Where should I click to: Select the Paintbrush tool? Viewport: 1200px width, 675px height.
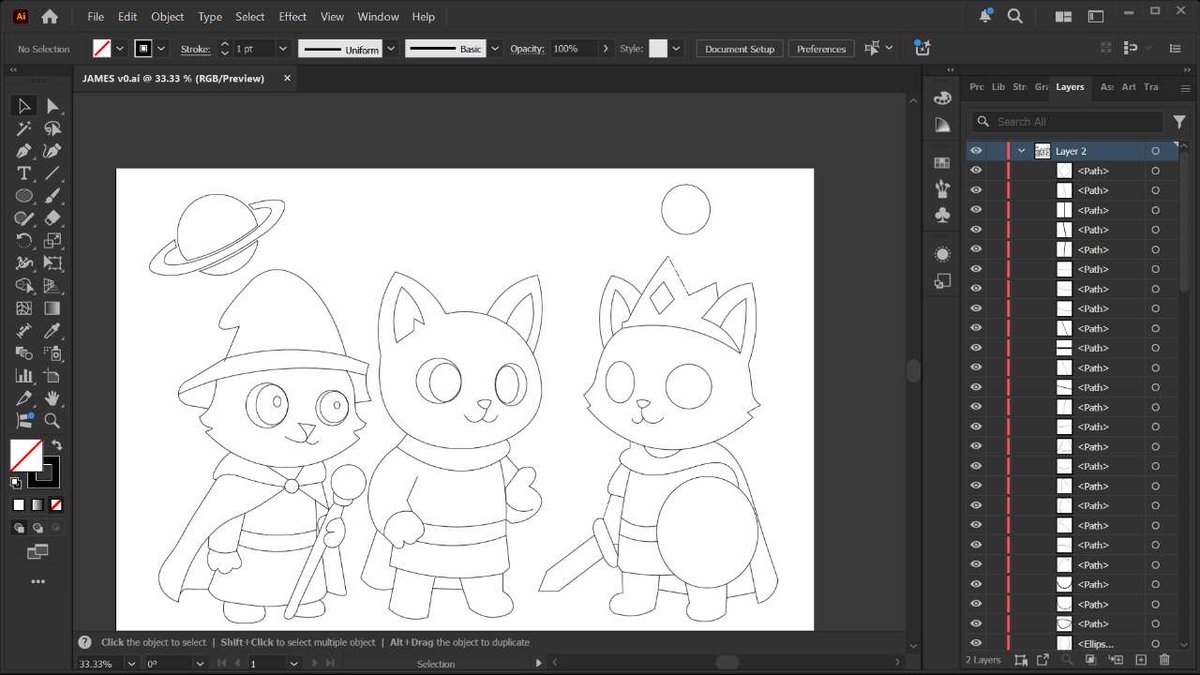(x=53, y=196)
